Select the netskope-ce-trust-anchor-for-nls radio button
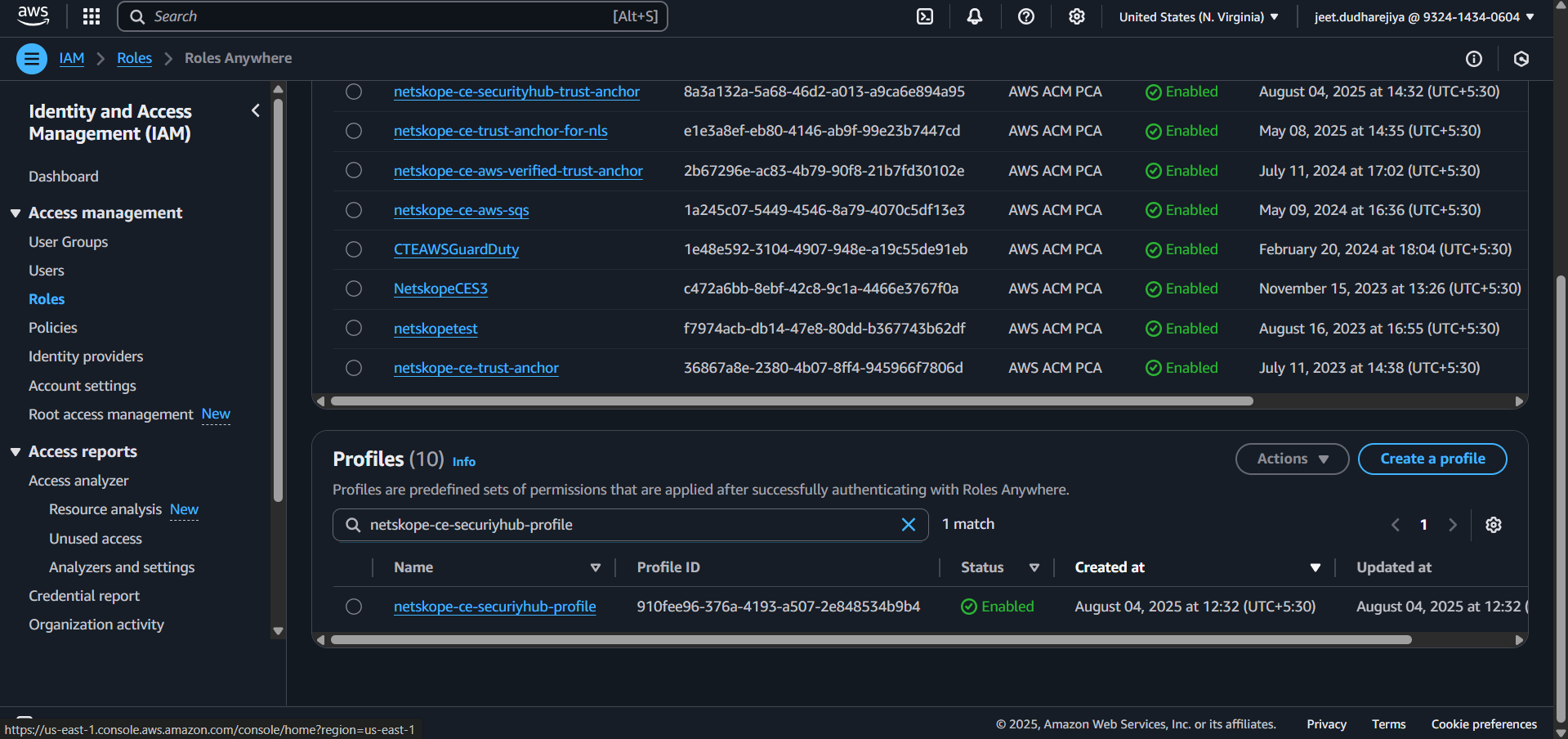The image size is (1568, 739). click(x=354, y=131)
